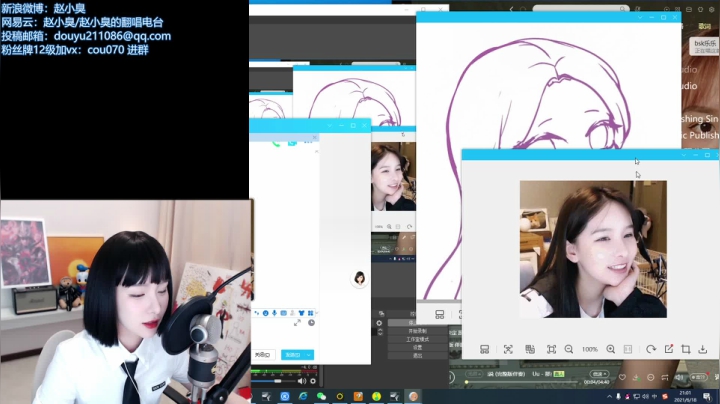Image resolution: width=720 pixels, height=404 pixels.
Task: Toggle the 中 input method indicator
Action: (654, 396)
